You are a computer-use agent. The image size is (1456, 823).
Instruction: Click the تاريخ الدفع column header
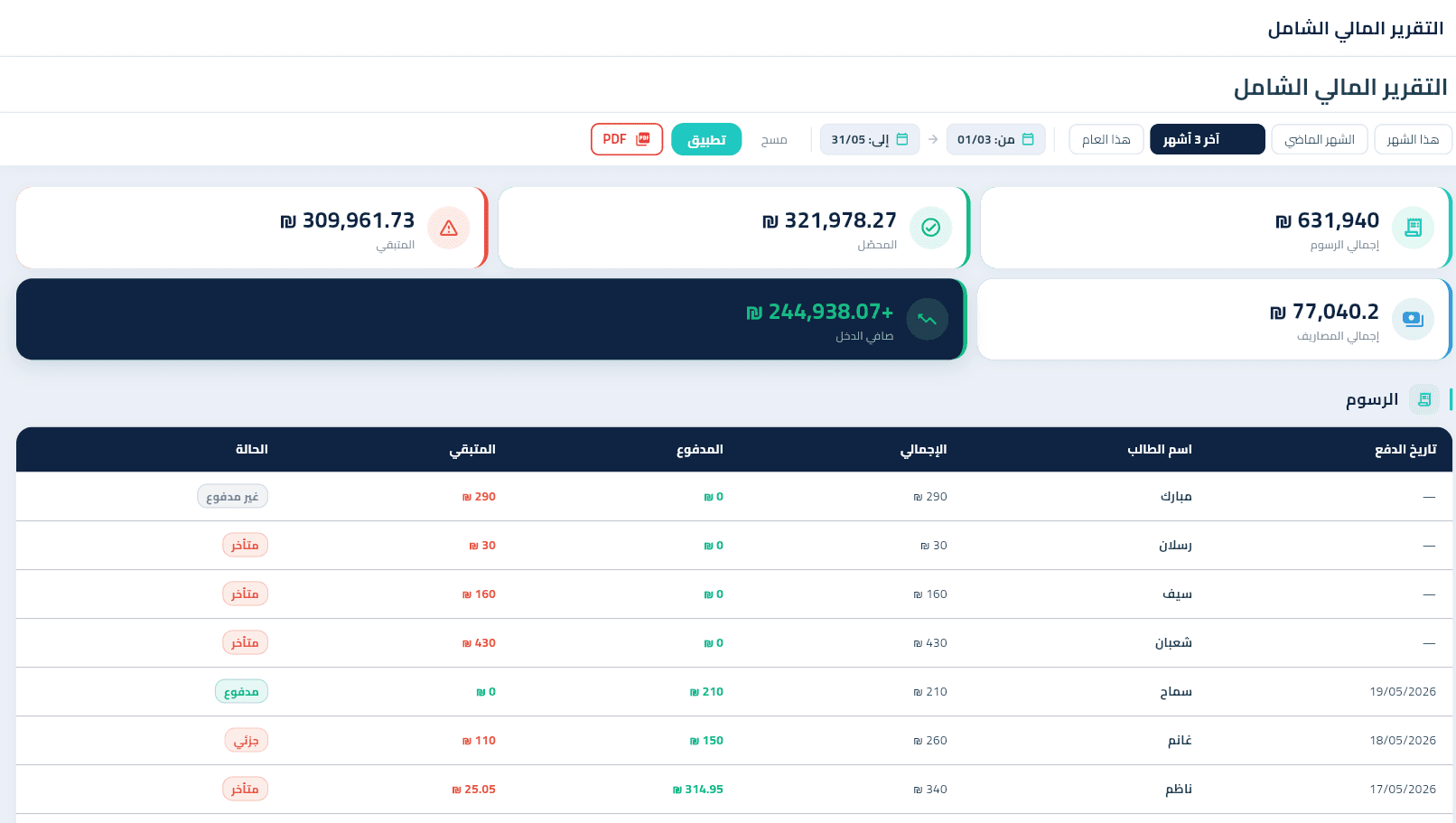tap(1405, 449)
